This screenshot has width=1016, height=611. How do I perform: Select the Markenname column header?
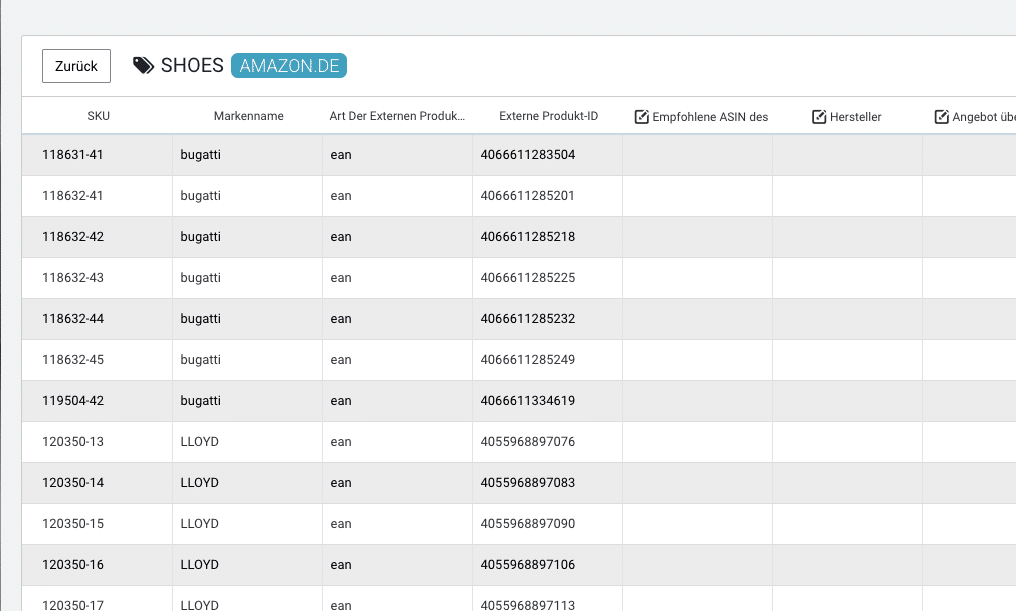tap(248, 116)
